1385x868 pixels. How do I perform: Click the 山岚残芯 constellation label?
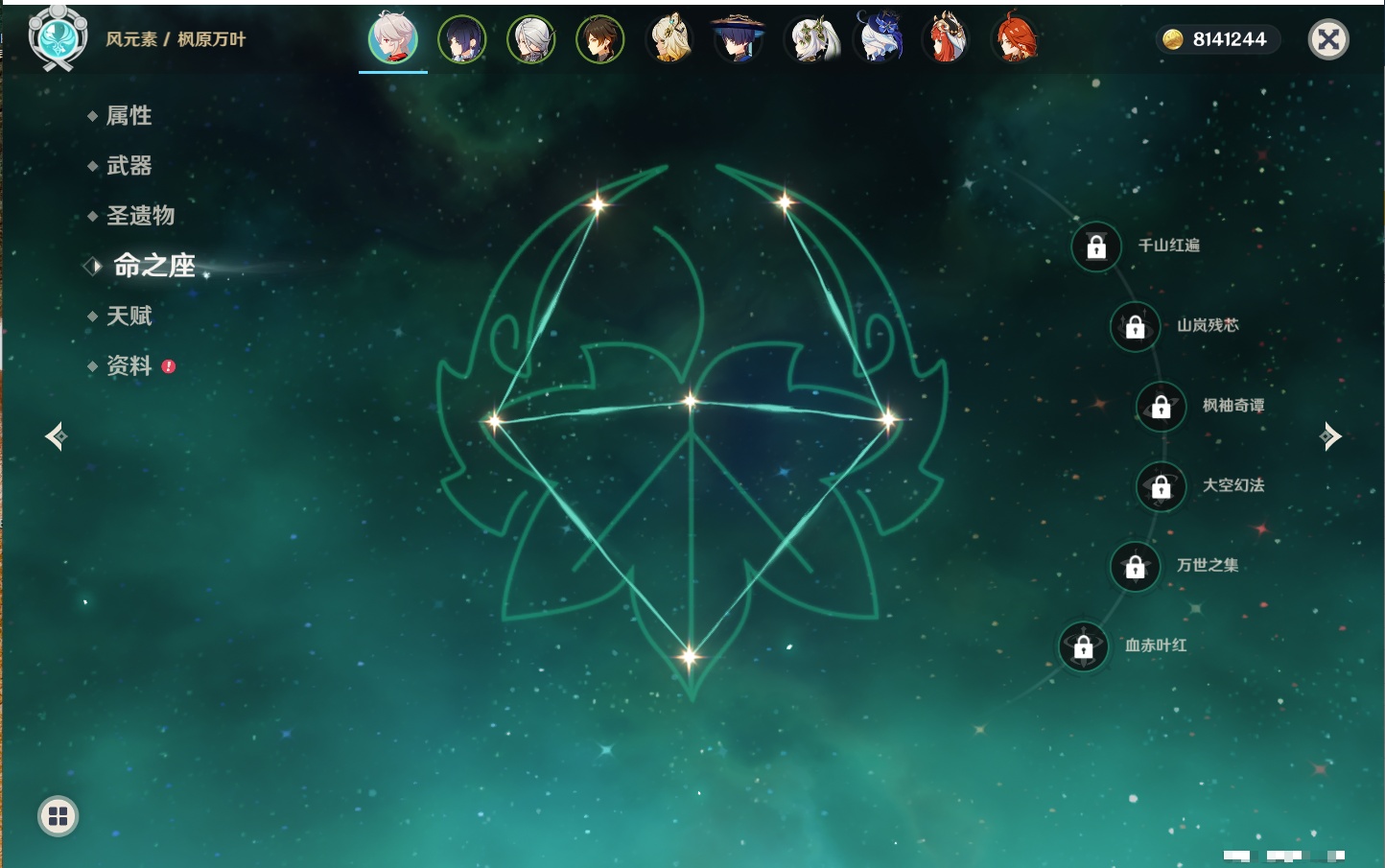point(1209,325)
